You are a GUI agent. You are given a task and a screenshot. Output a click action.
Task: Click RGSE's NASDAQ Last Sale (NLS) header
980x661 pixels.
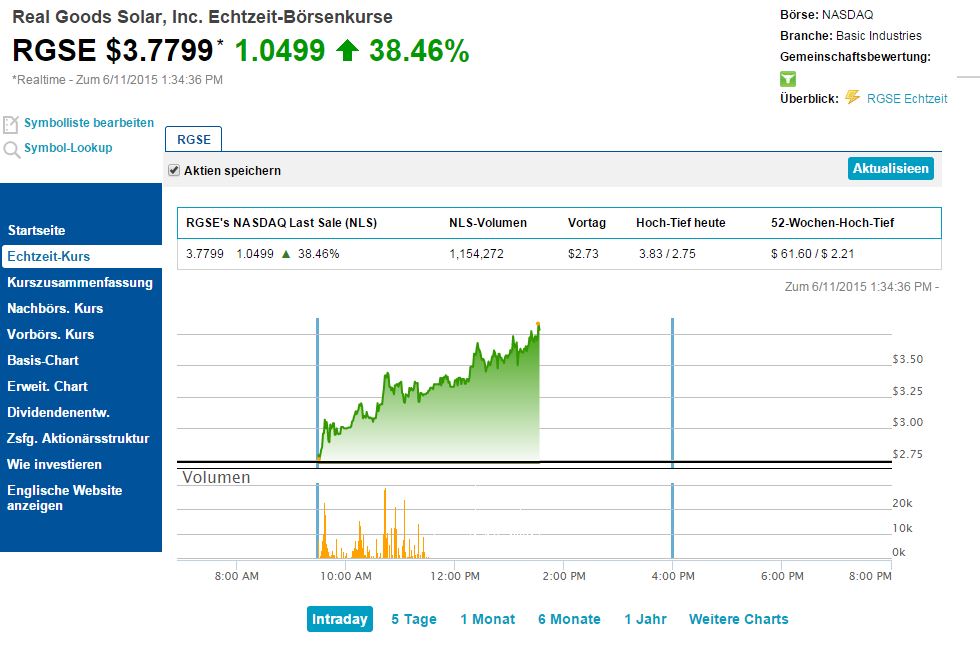[x=281, y=222]
